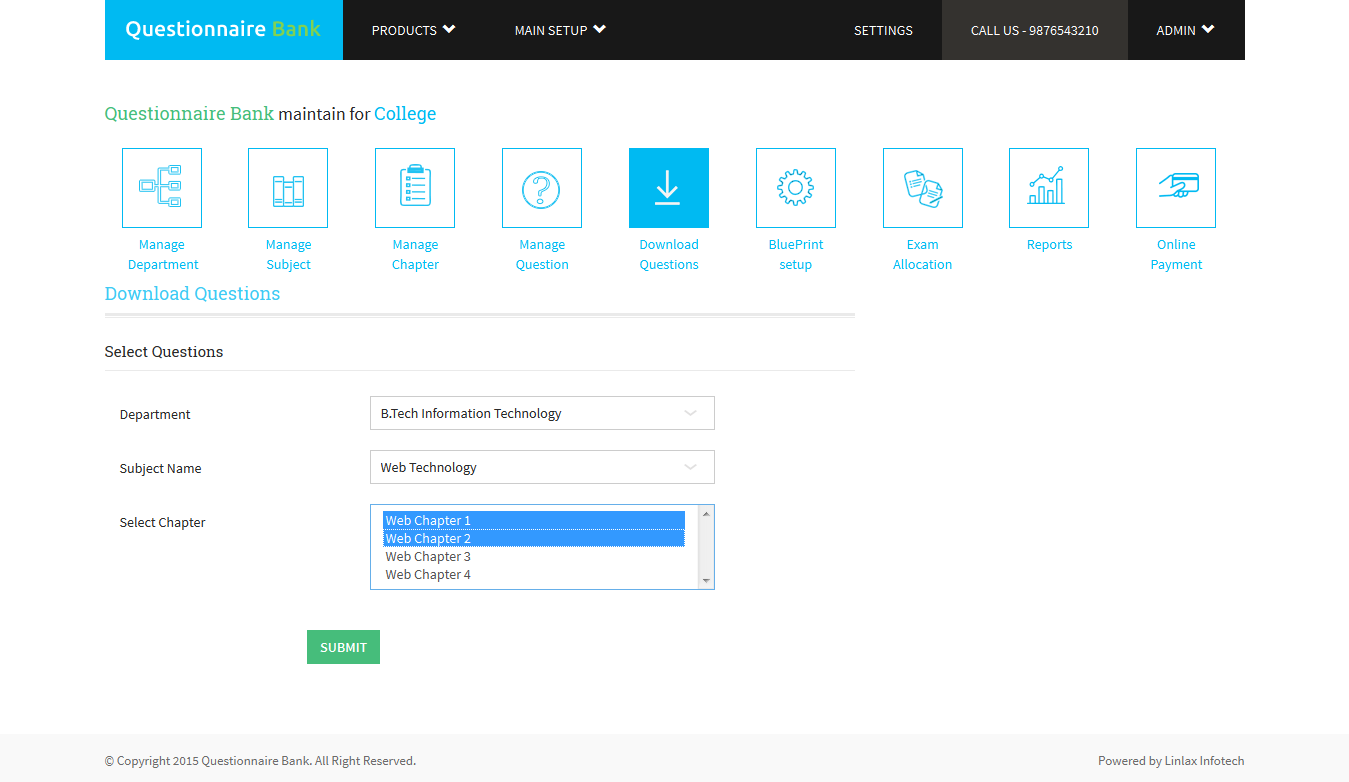Open the Subject Name dropdown
The width and height of the screenshot is (1349, 782).
click(x=542, y=467)
